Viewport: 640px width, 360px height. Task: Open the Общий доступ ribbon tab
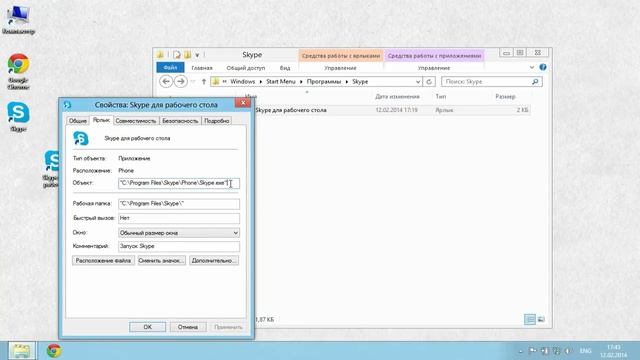click(x=246, y=68)
